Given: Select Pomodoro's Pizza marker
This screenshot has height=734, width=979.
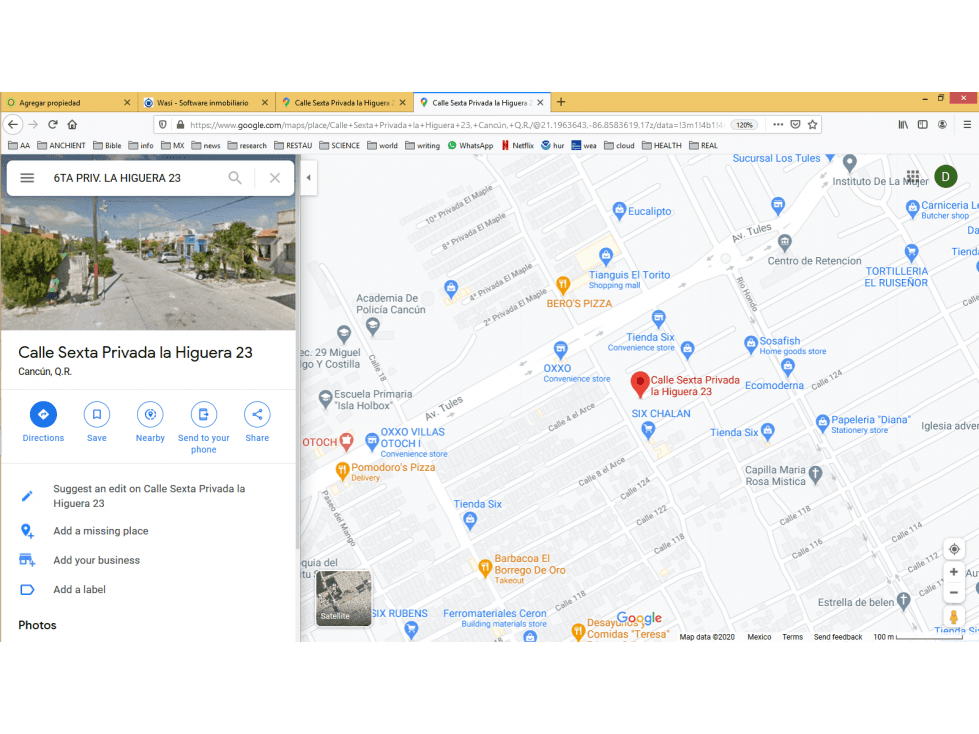Looking at the screenshot, I should click(342, 471).
